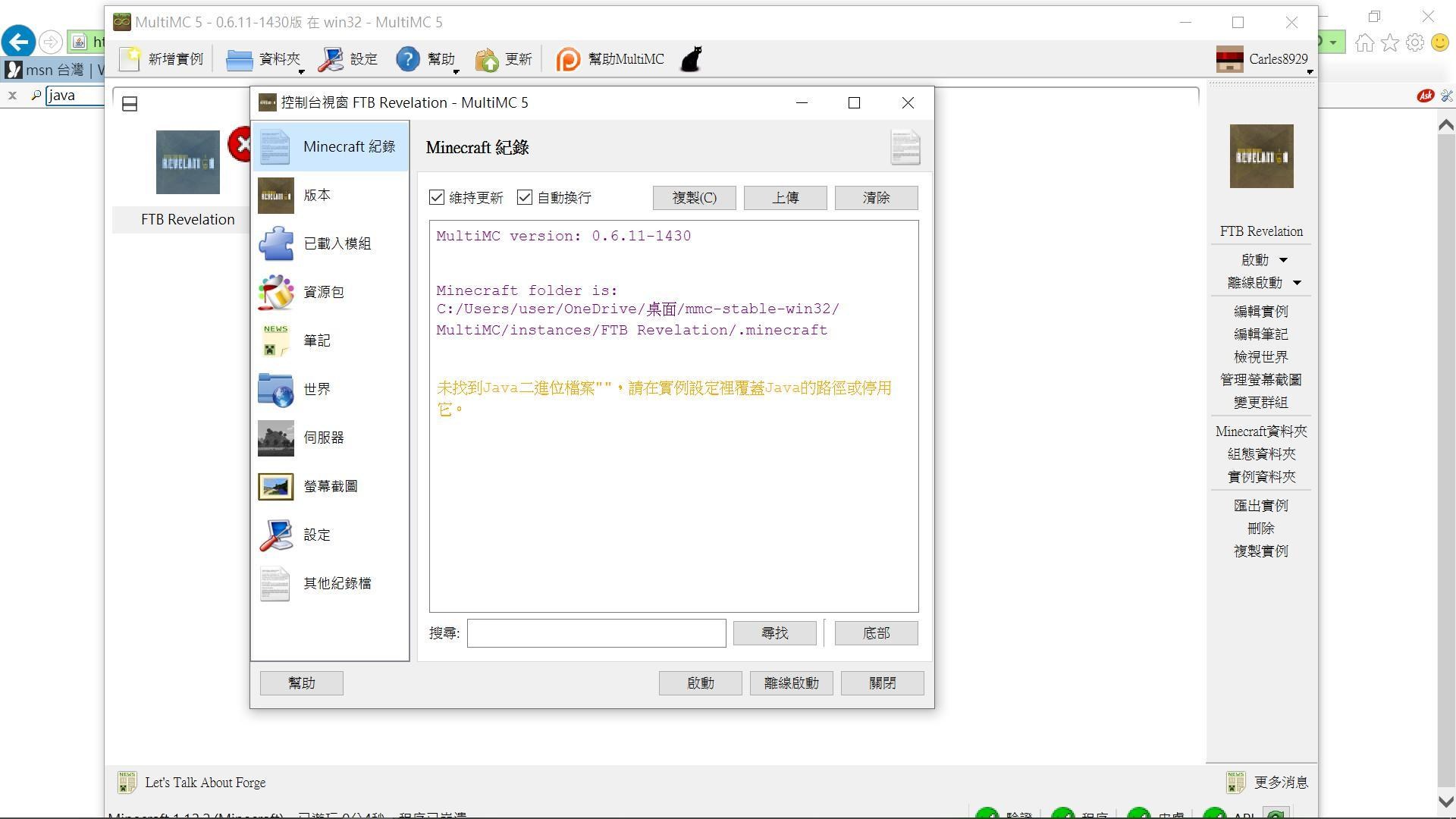
Task: Open the 伺服器 servers page
Action: point(330,438)
